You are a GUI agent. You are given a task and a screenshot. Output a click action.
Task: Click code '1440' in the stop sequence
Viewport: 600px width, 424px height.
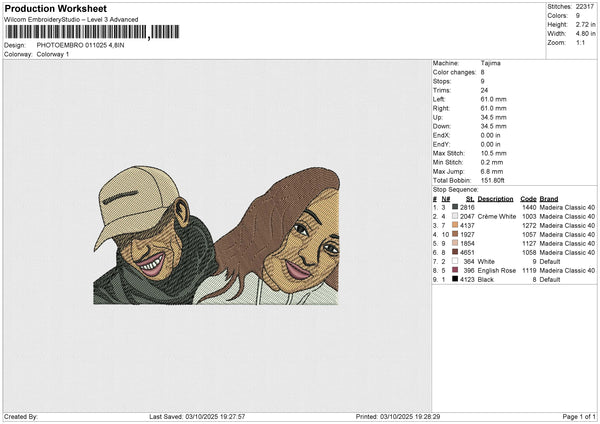point(529,207)
